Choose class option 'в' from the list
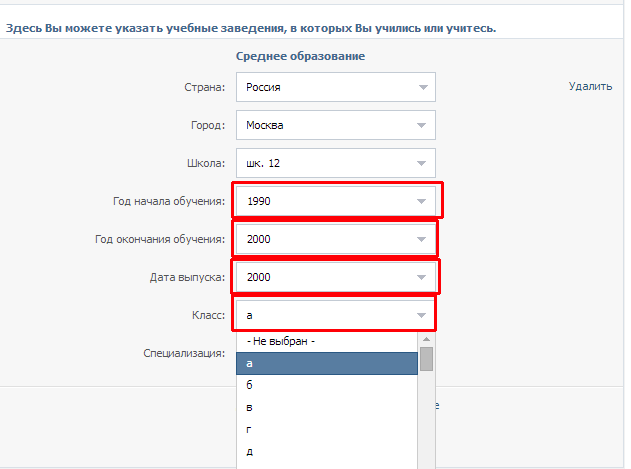 (327, 407)
